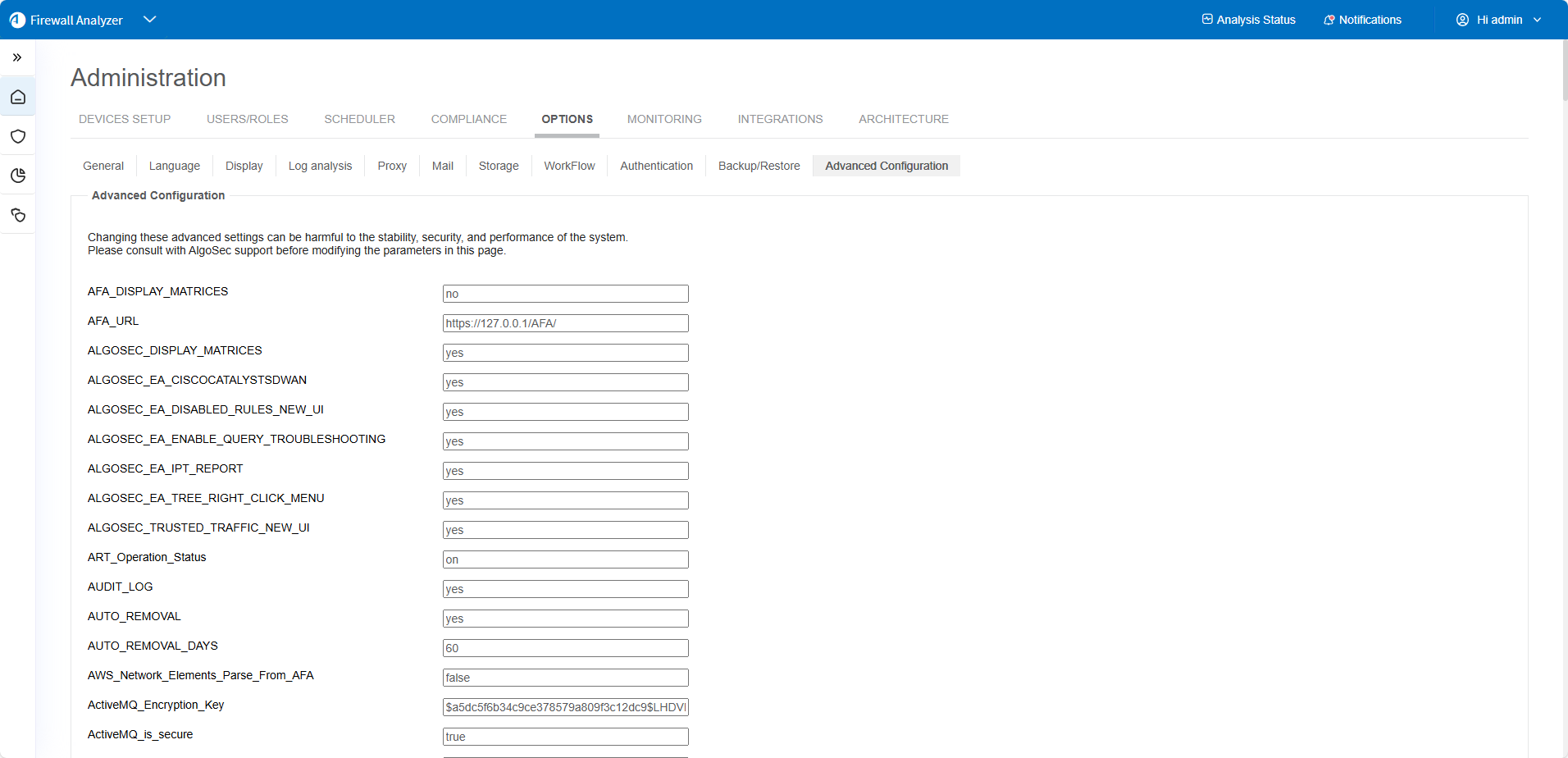Click the AlgoSec logo icon

[17, 20]
